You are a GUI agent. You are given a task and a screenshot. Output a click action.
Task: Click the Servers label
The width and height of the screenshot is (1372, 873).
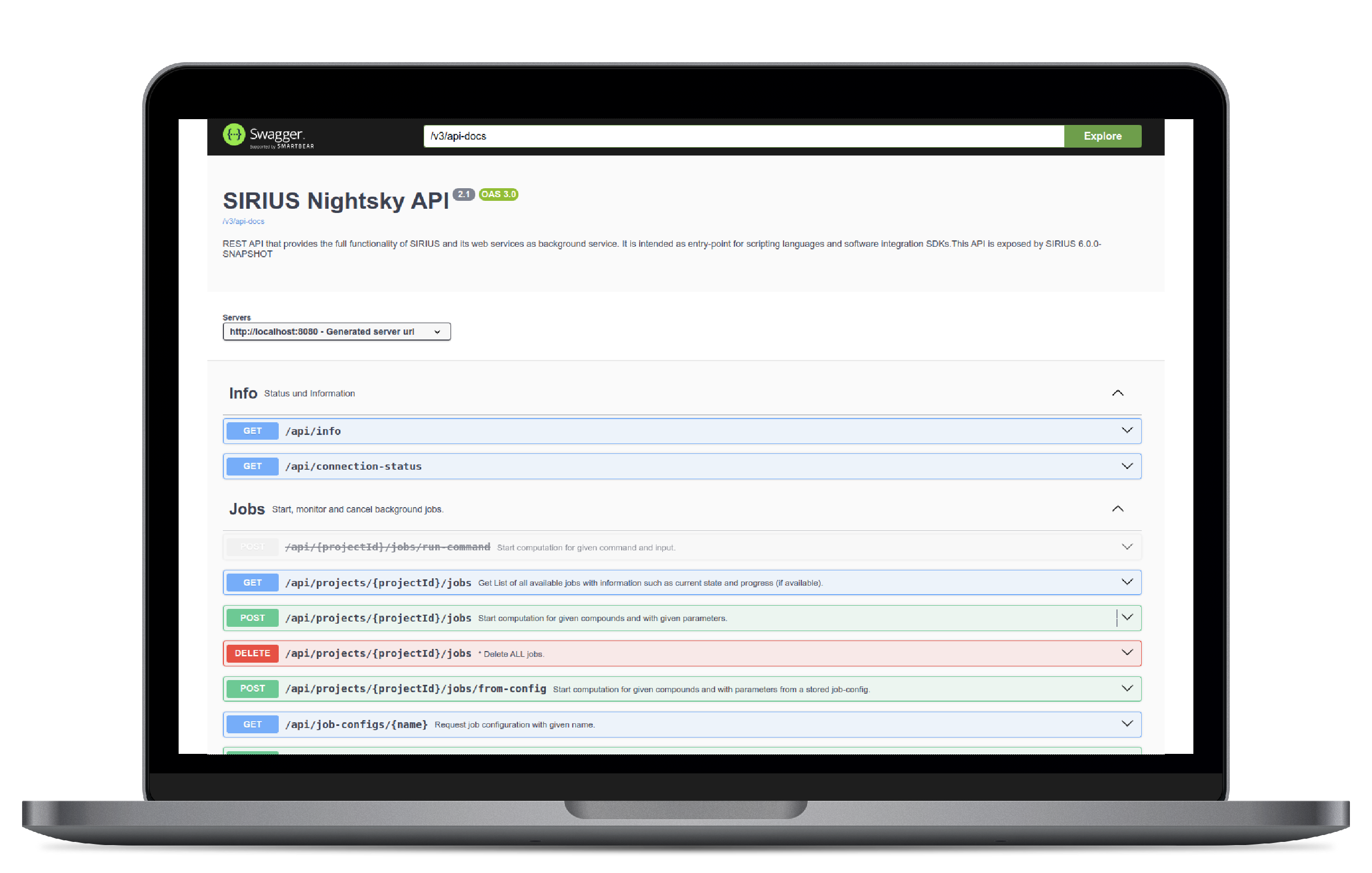click(x=237, y=317)
